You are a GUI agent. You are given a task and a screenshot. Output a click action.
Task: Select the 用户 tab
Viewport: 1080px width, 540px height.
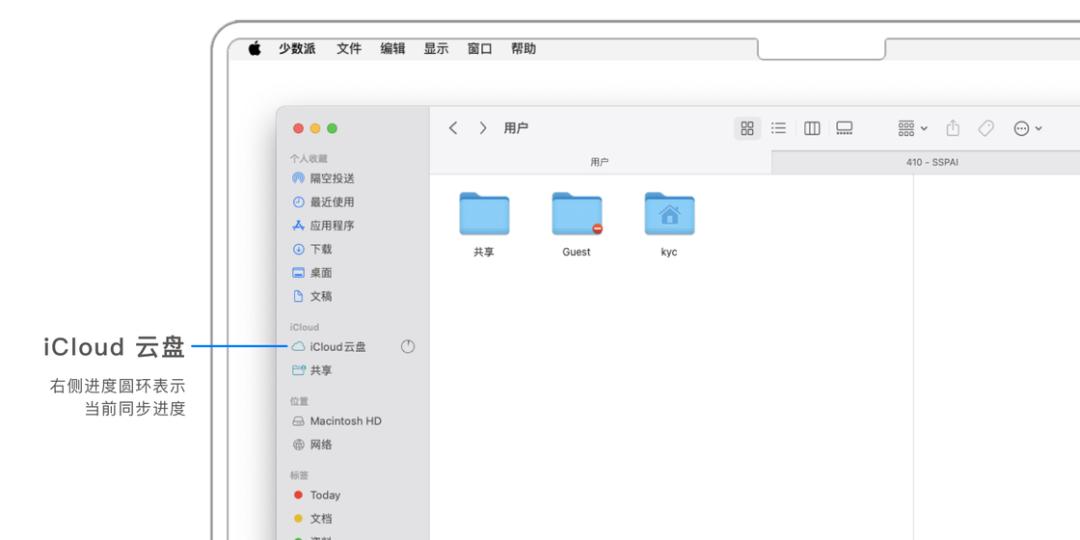point(600,163)
